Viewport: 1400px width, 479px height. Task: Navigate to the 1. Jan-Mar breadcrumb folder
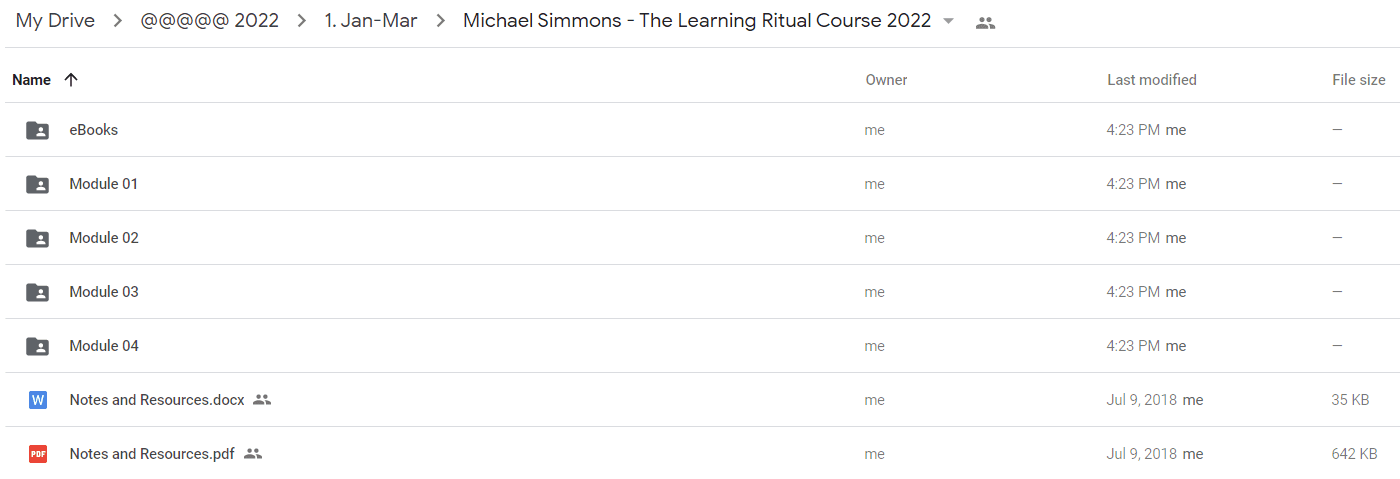click(371, 21)
